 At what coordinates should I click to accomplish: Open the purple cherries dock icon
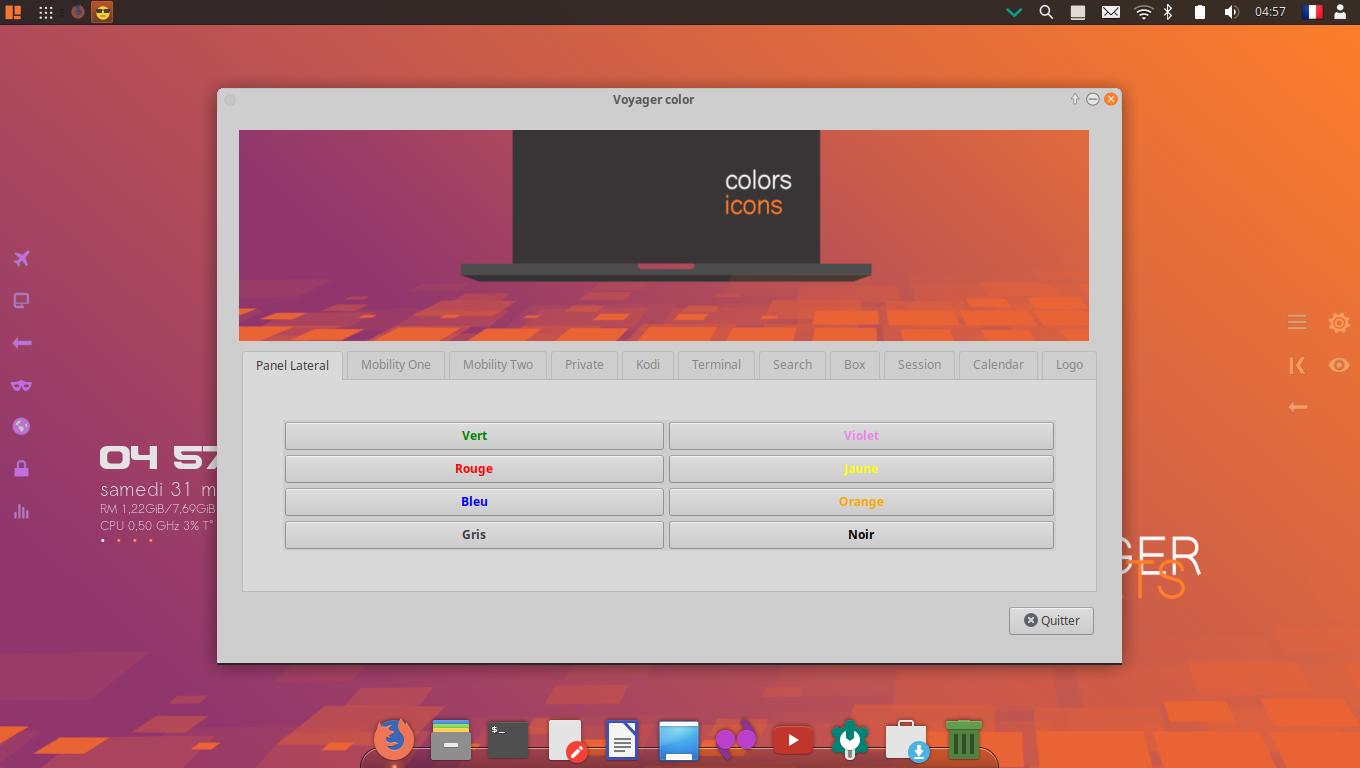coord(736,740)
